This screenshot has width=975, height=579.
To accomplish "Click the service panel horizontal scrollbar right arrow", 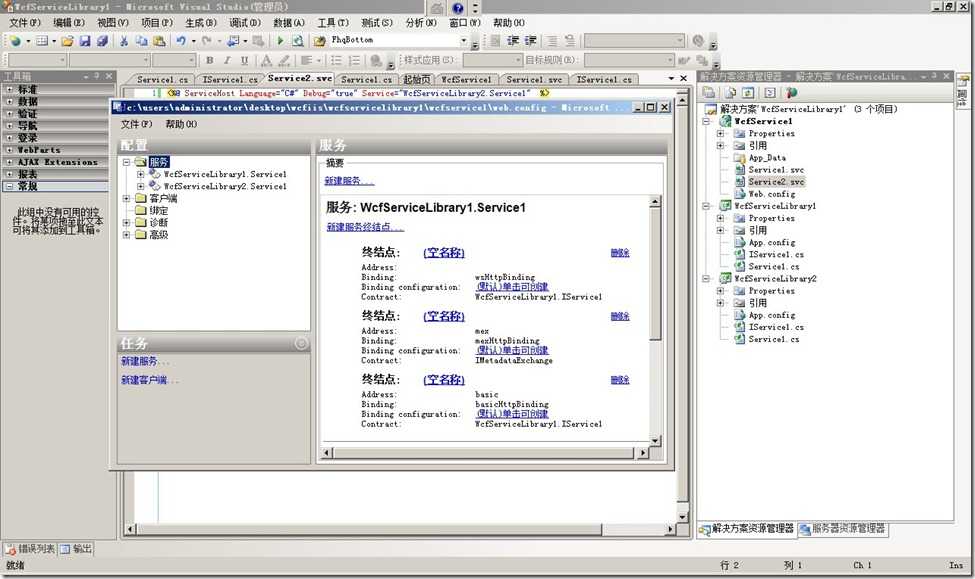I will [643, 453].
